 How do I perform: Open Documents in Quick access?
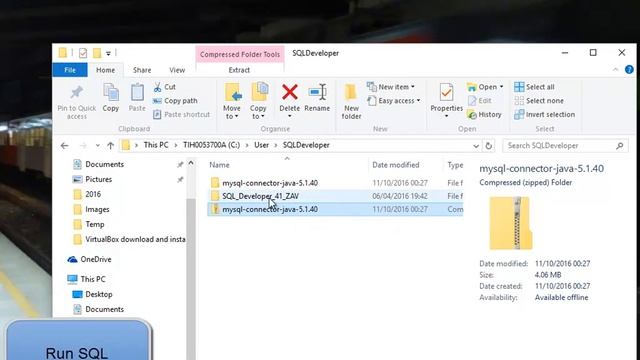(104, 164)
